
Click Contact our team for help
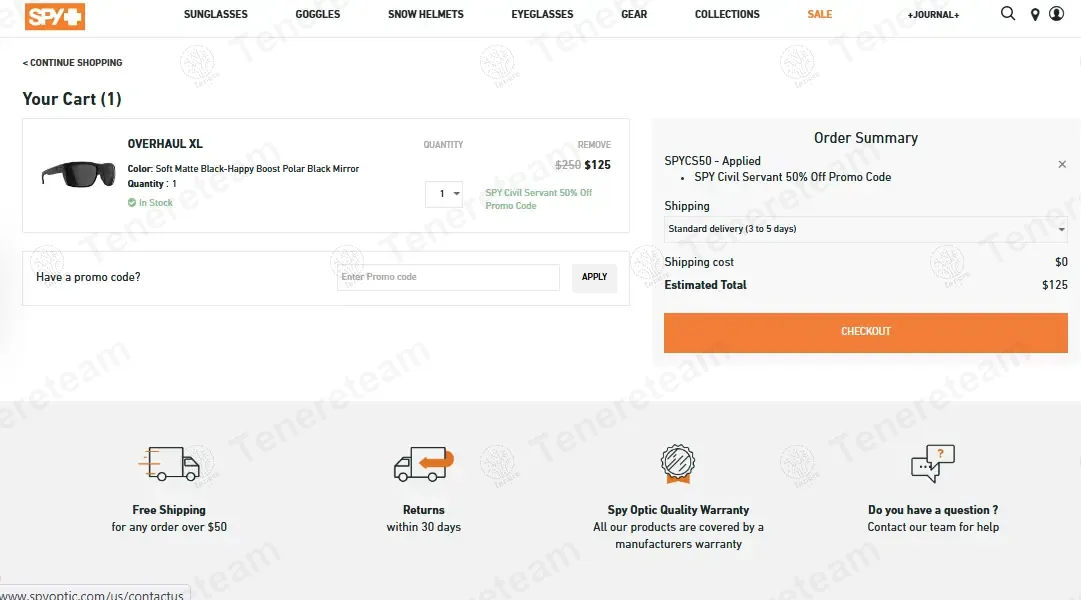click(x=933, y=527)
